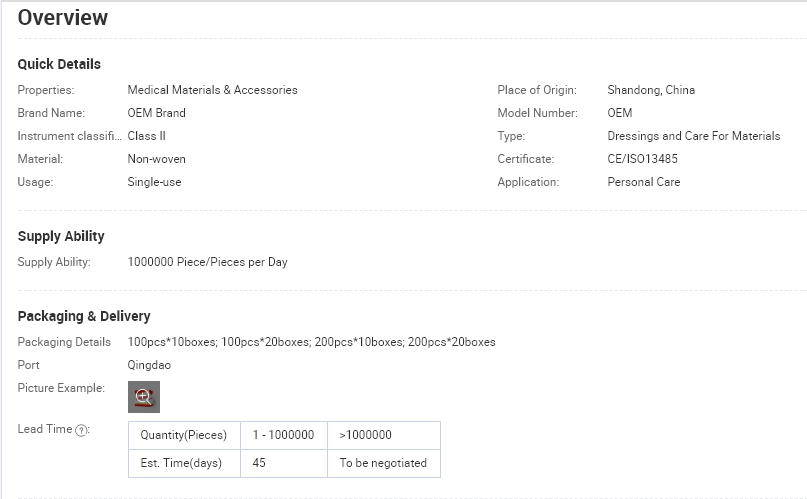Click the OEM Brand name value

(x=156, y=113)
